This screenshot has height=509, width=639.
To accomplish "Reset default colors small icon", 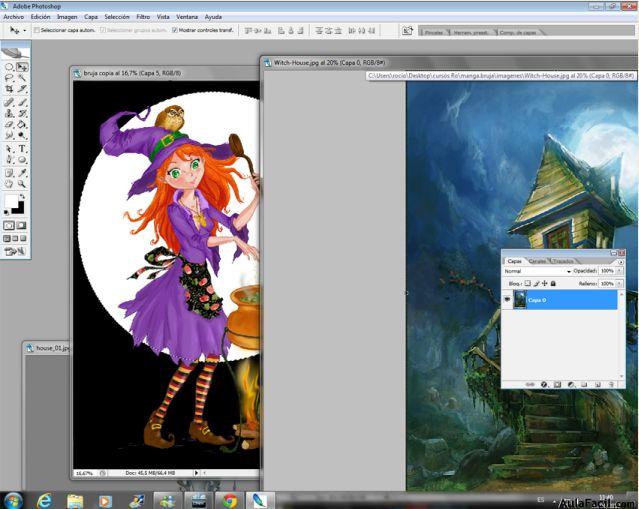I will pos(7,212).
